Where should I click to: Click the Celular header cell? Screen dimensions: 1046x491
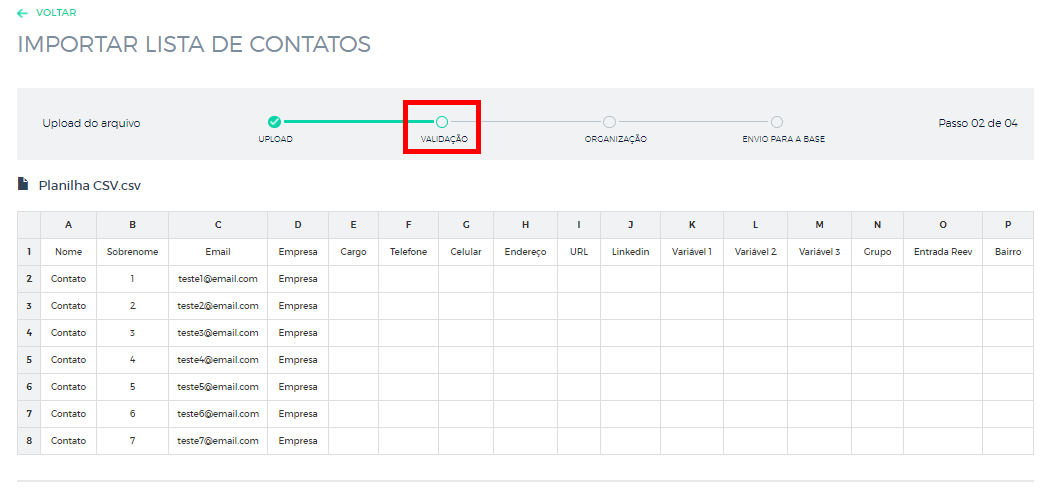466,252
